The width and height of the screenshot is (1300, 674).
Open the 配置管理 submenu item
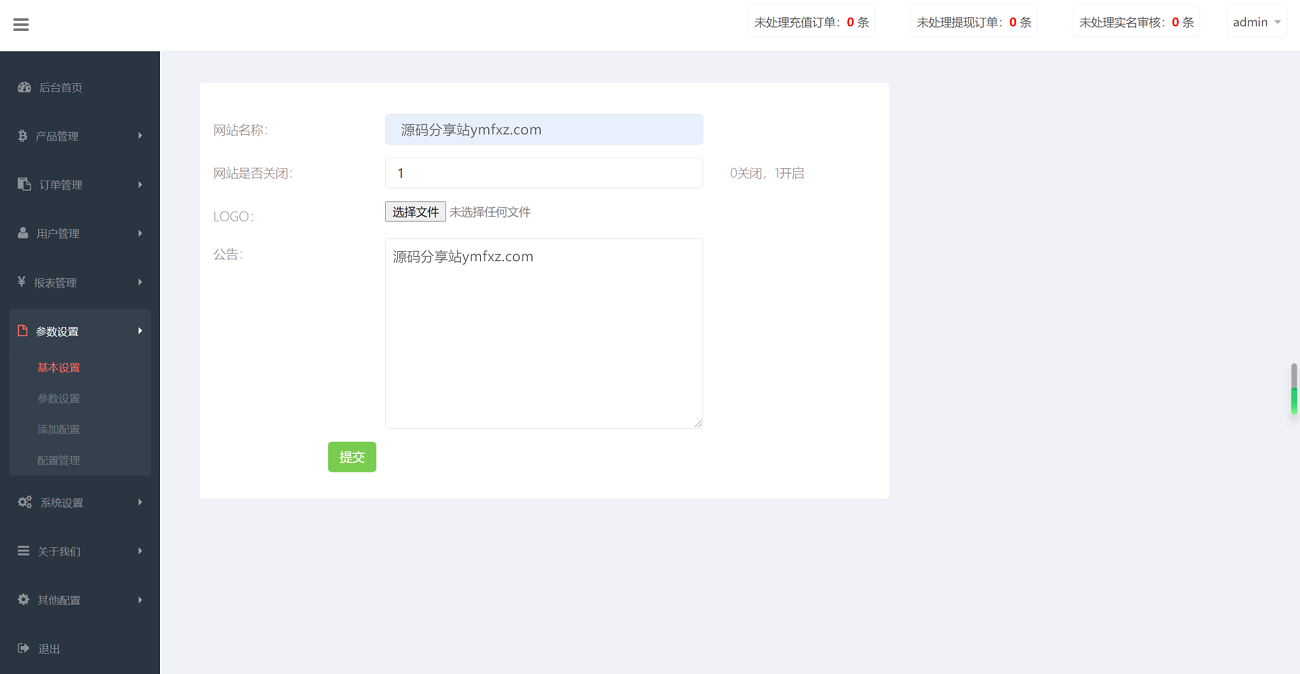coord(59,461)
